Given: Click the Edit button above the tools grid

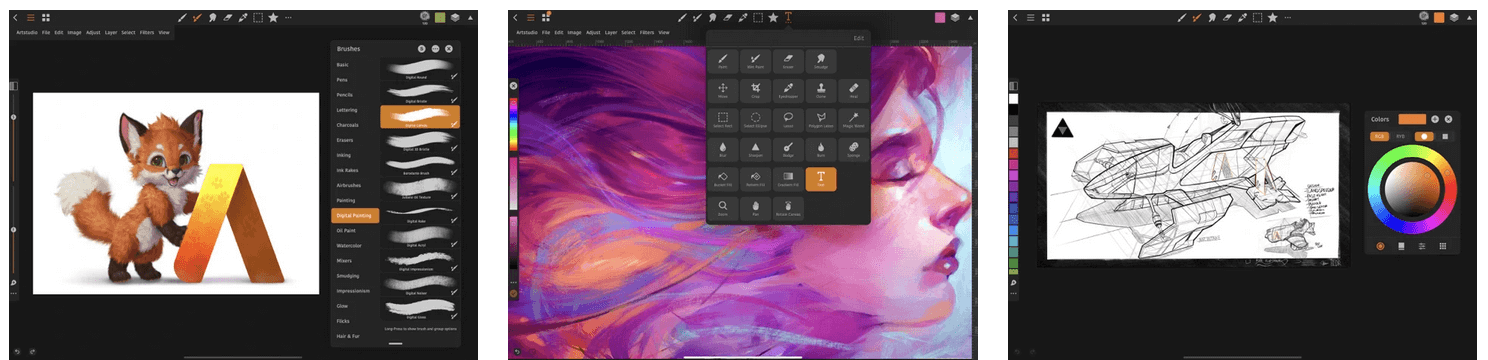Looking at the screenshot, I should [858, 37].
